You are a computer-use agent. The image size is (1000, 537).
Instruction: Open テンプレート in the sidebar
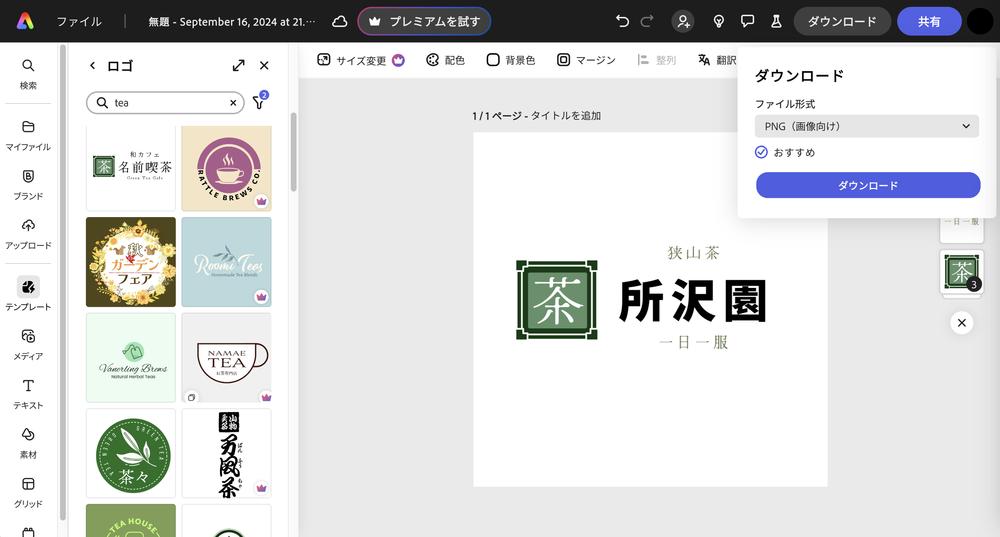pyautogui.click(x=28, y=294)
